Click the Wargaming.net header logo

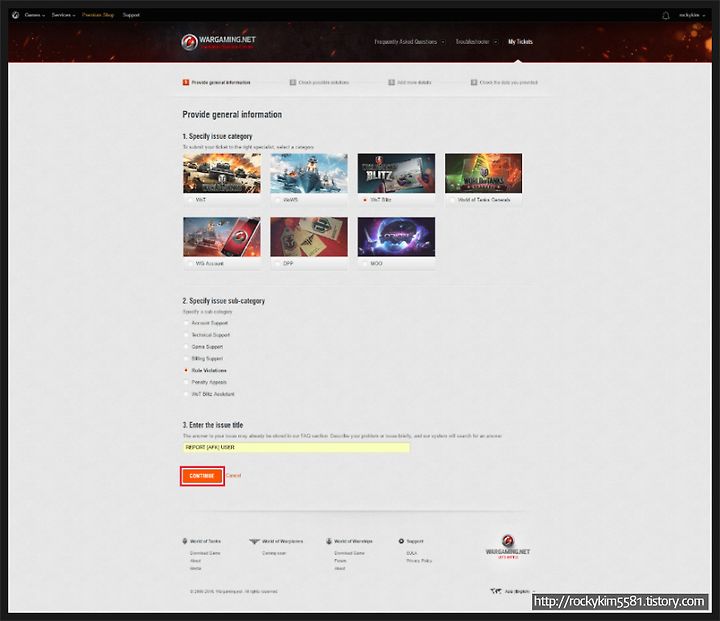click(x=219, y=42)
